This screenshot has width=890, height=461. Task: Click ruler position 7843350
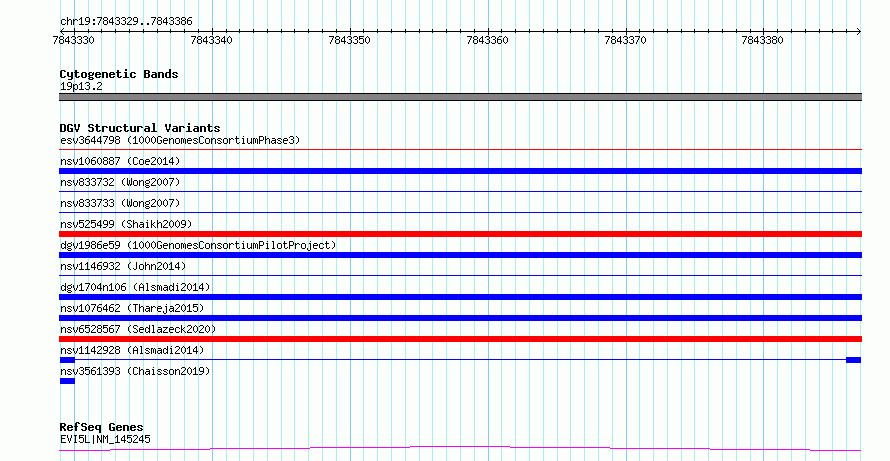(x=350, y=40)
